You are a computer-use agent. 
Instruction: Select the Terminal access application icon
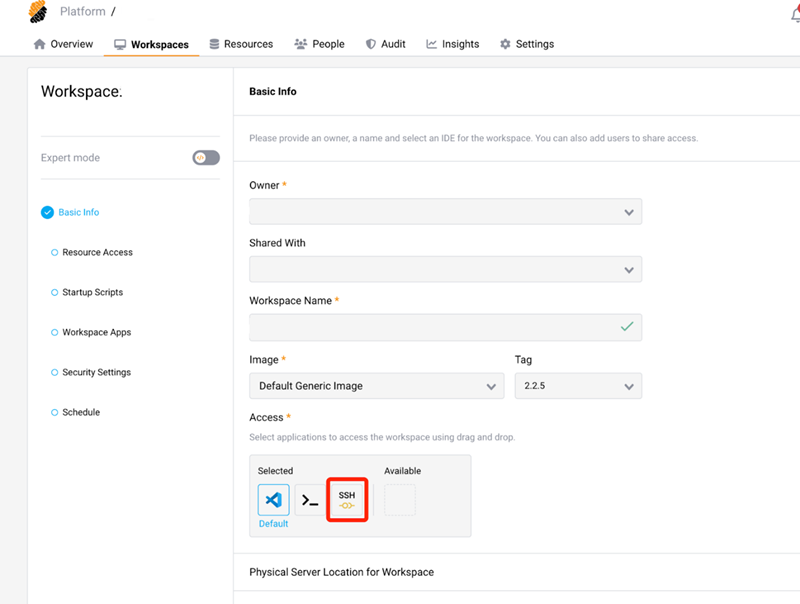coord(310,499)
